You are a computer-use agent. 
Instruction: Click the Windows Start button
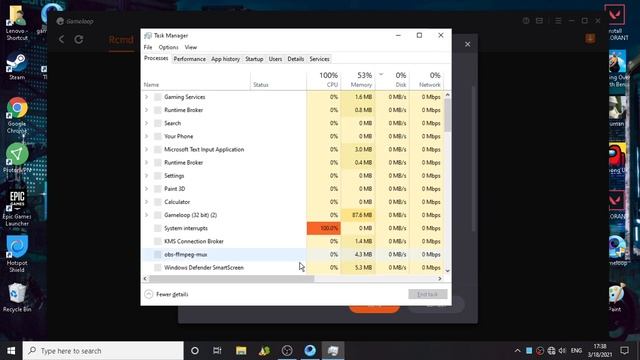(x=11, y=351)
